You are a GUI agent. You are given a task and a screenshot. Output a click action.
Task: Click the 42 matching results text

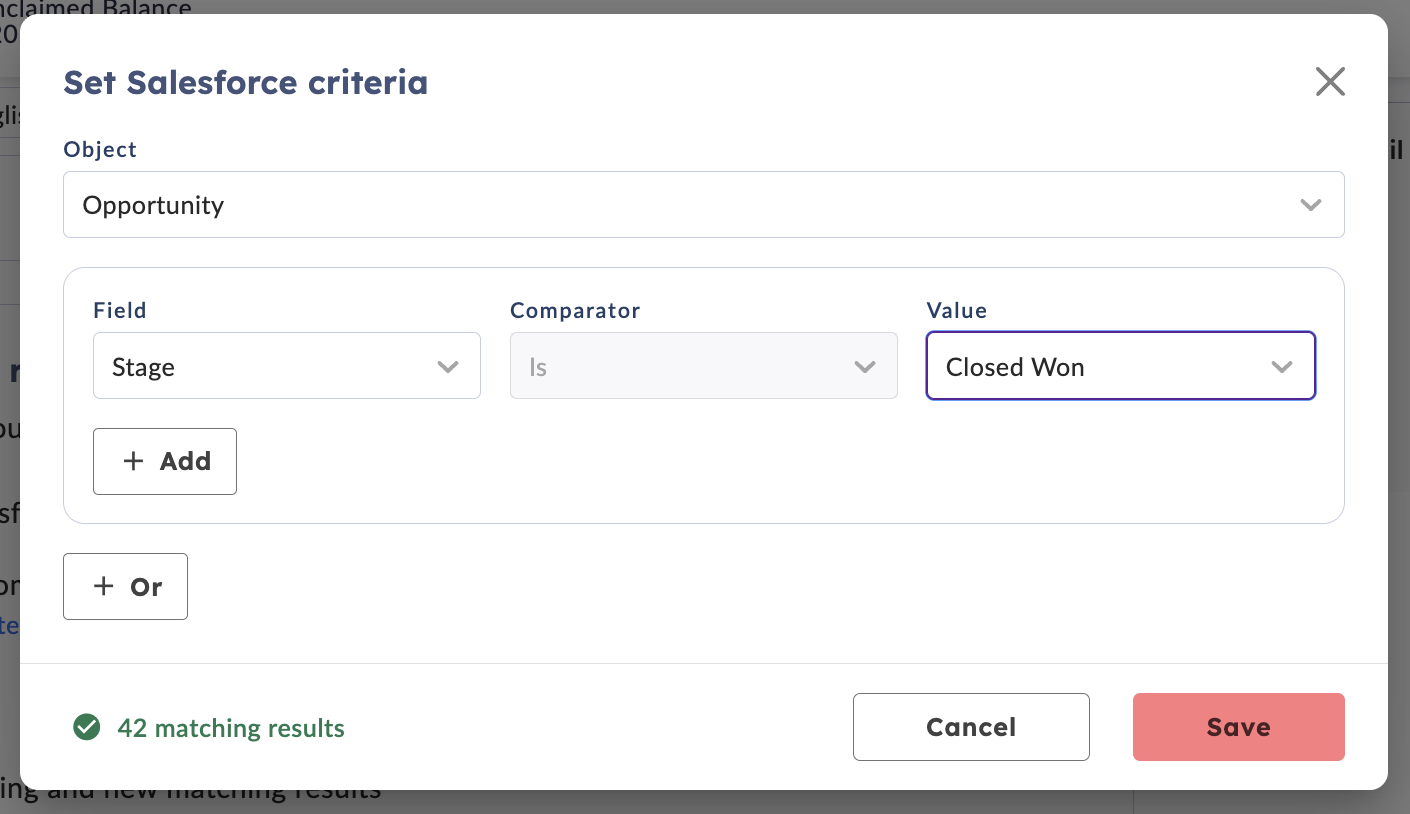(231, 728)
